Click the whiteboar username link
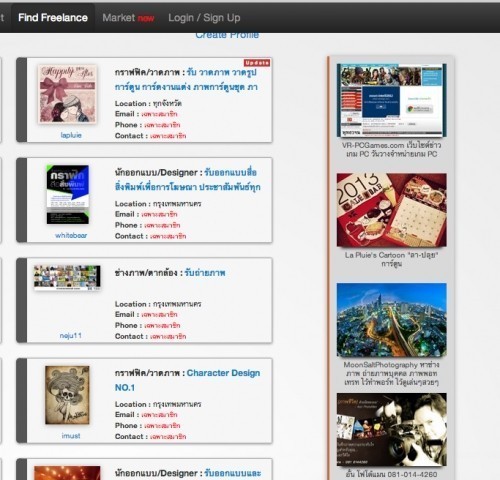Screen dimensions: 500x480 [71, 235]
